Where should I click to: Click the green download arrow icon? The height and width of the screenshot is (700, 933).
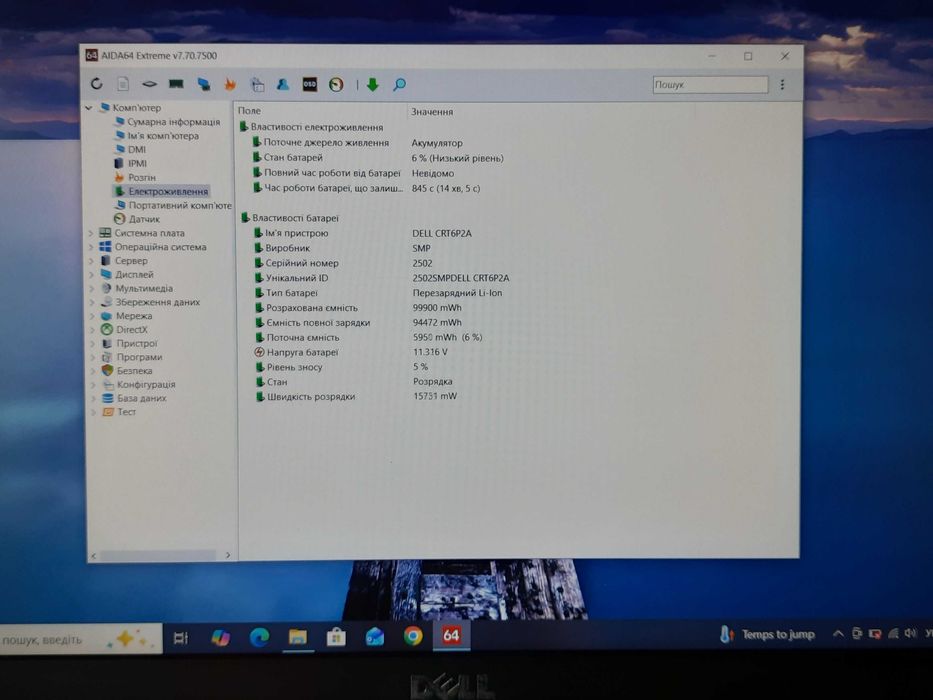tap(373, 85)
